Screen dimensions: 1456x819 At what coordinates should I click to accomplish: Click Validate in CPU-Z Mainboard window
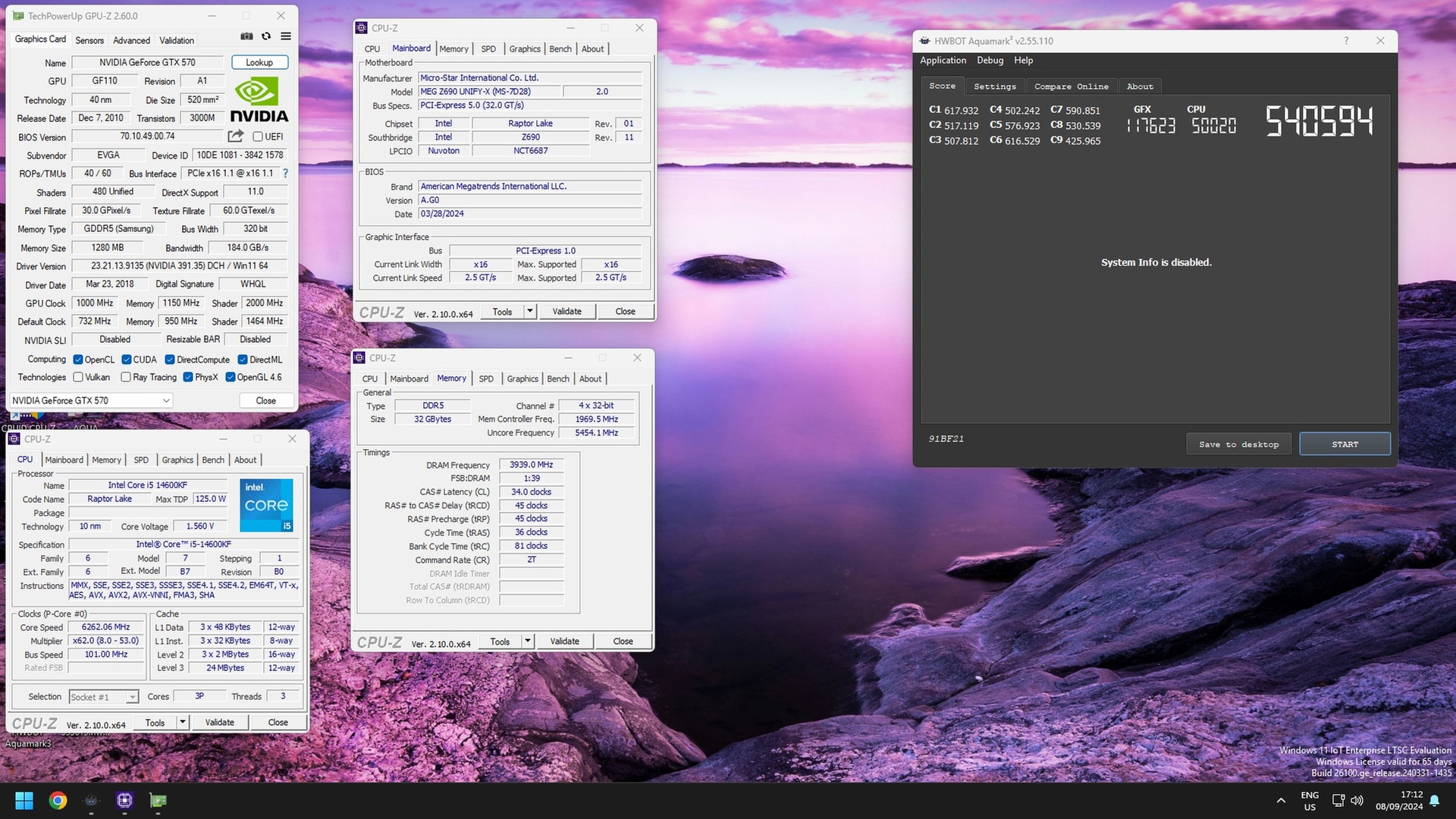click(x=566, y=312)
